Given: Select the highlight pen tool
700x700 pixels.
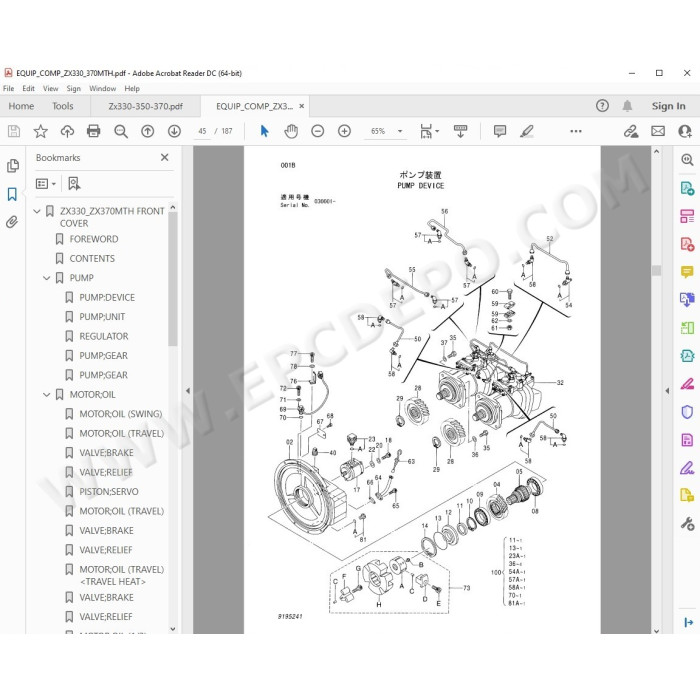Looking at the screenshot, I should [527, 131].
